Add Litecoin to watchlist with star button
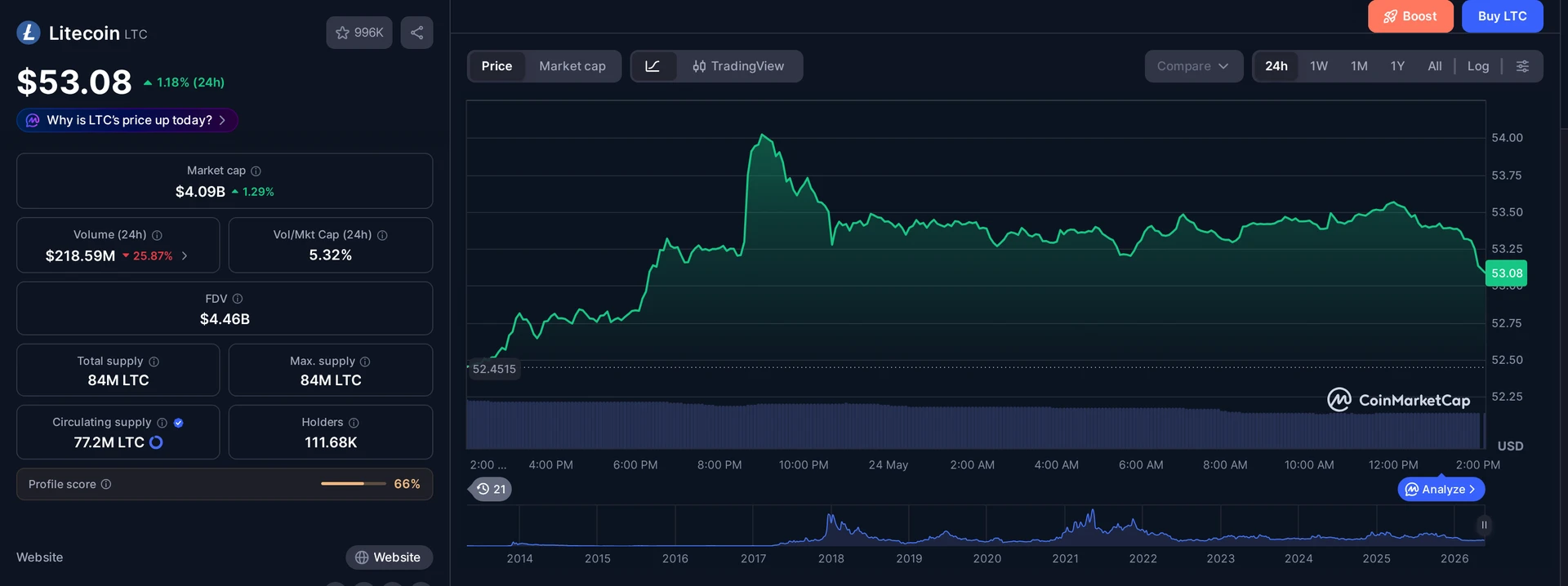Viewport: 1568px width, 586px height. click(359, 33)
